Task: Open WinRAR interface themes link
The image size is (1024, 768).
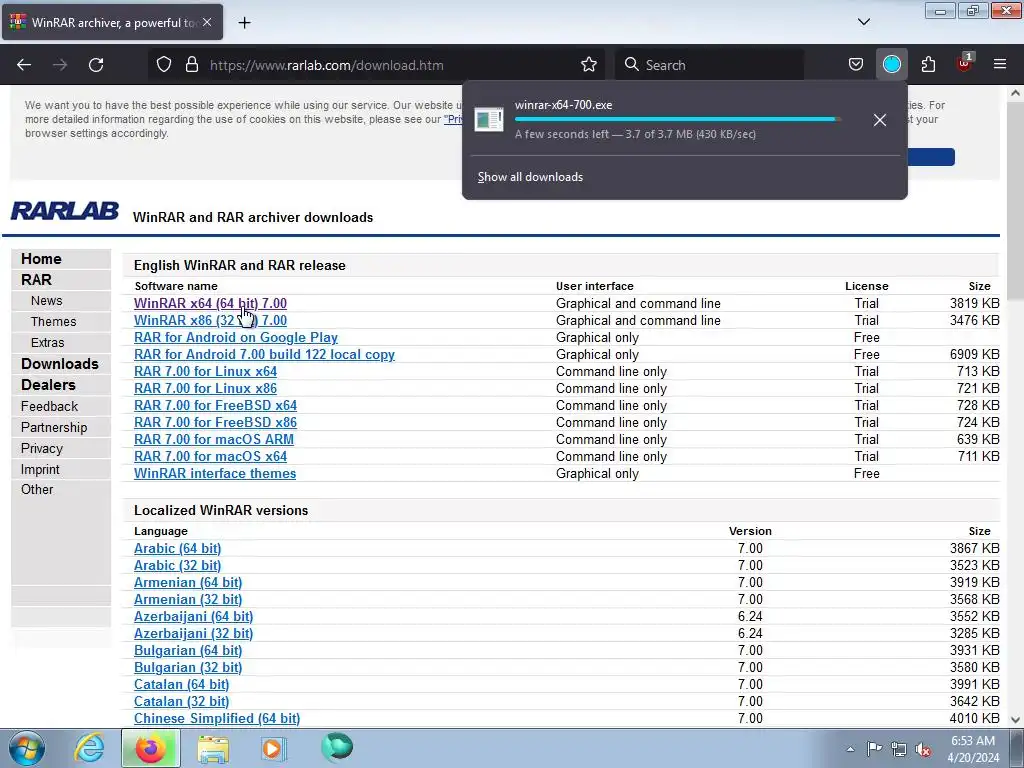Action: 215,473
